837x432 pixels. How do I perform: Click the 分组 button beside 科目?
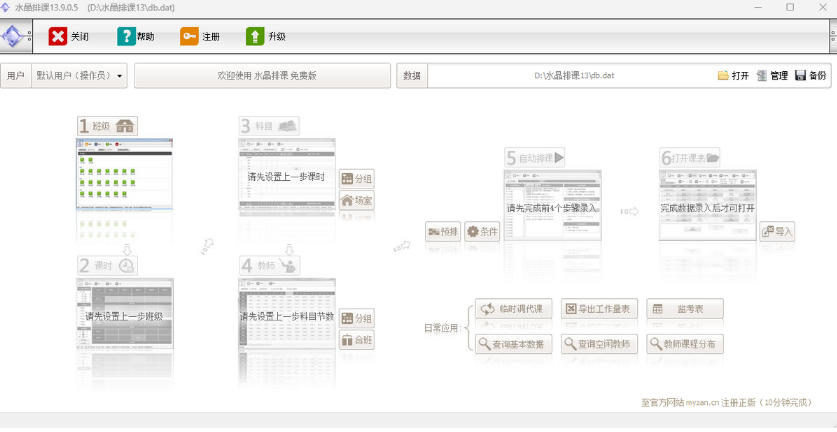point(357,178)
